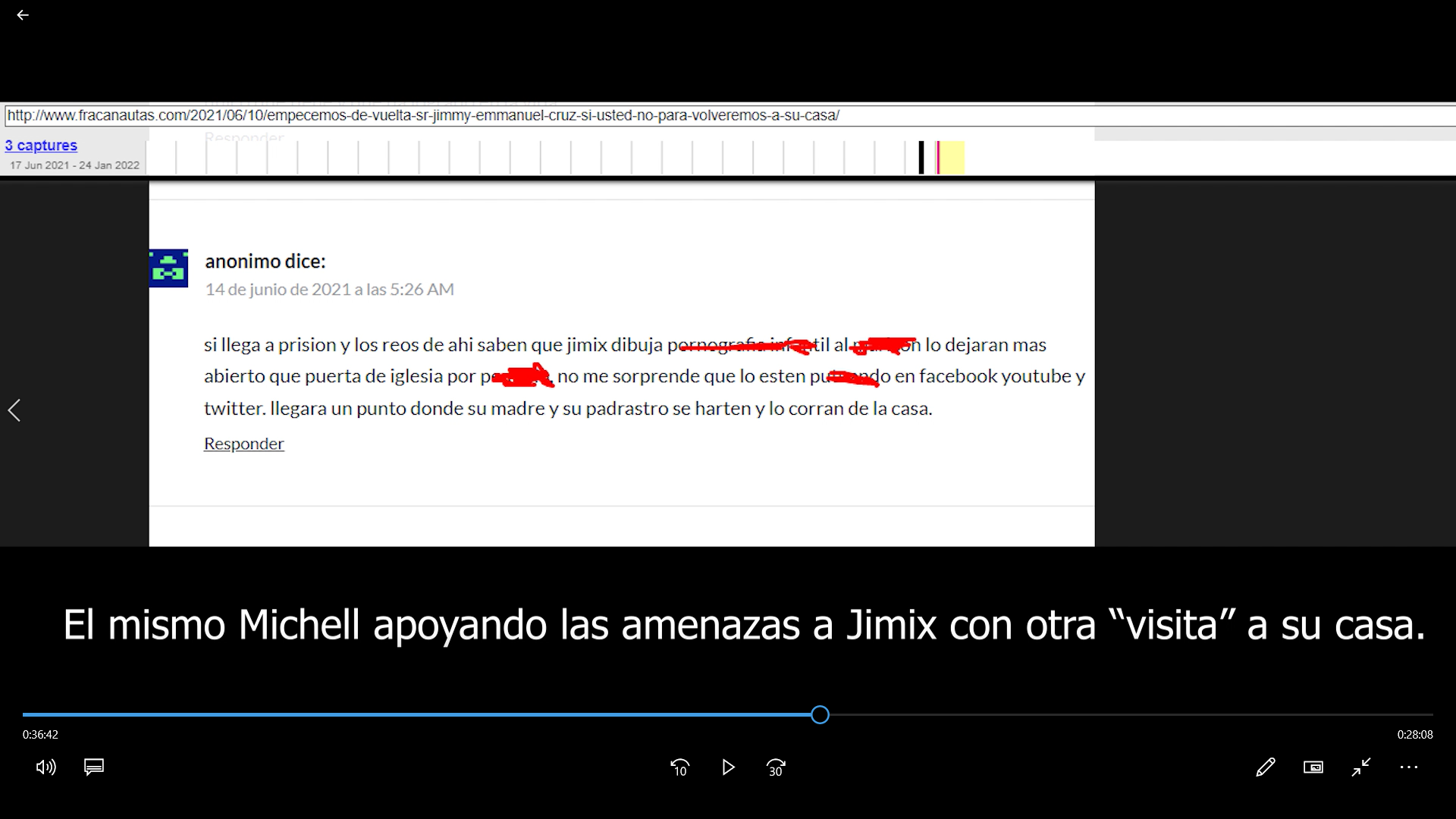
Task: Click the remaining time 0:28:08
Action: pyautogui.click(x=1415, y=734)
